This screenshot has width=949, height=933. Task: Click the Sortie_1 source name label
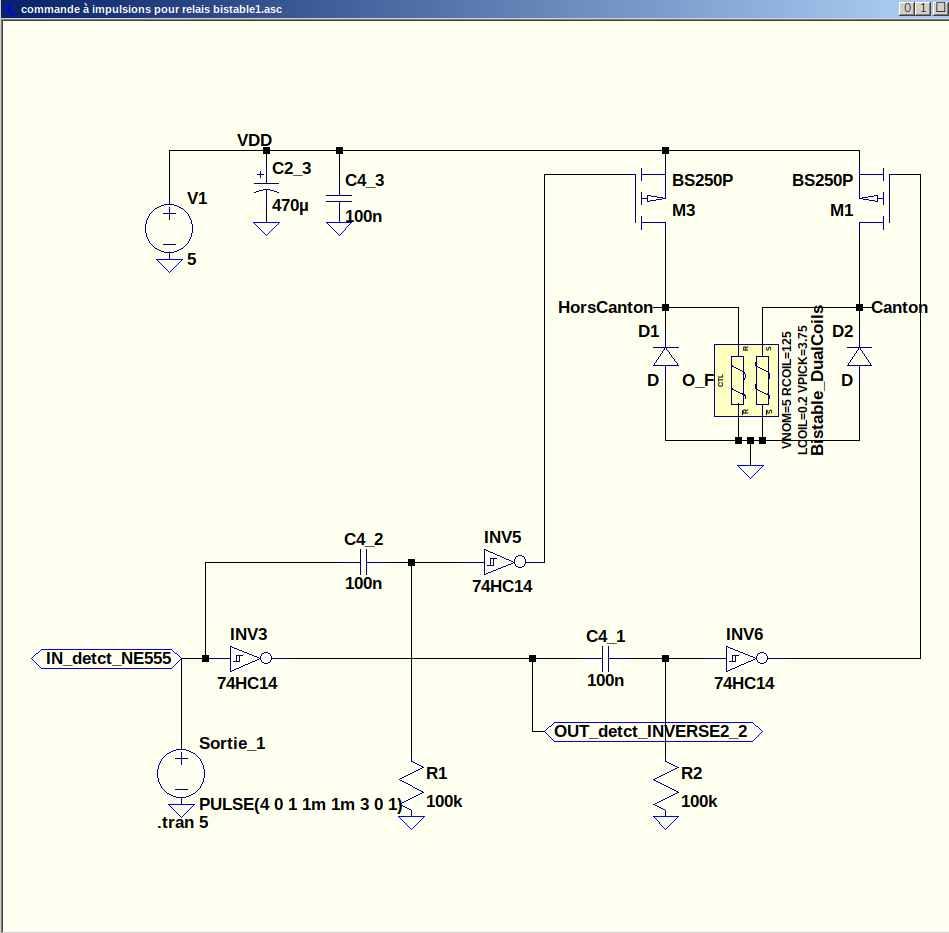(232, 743)
